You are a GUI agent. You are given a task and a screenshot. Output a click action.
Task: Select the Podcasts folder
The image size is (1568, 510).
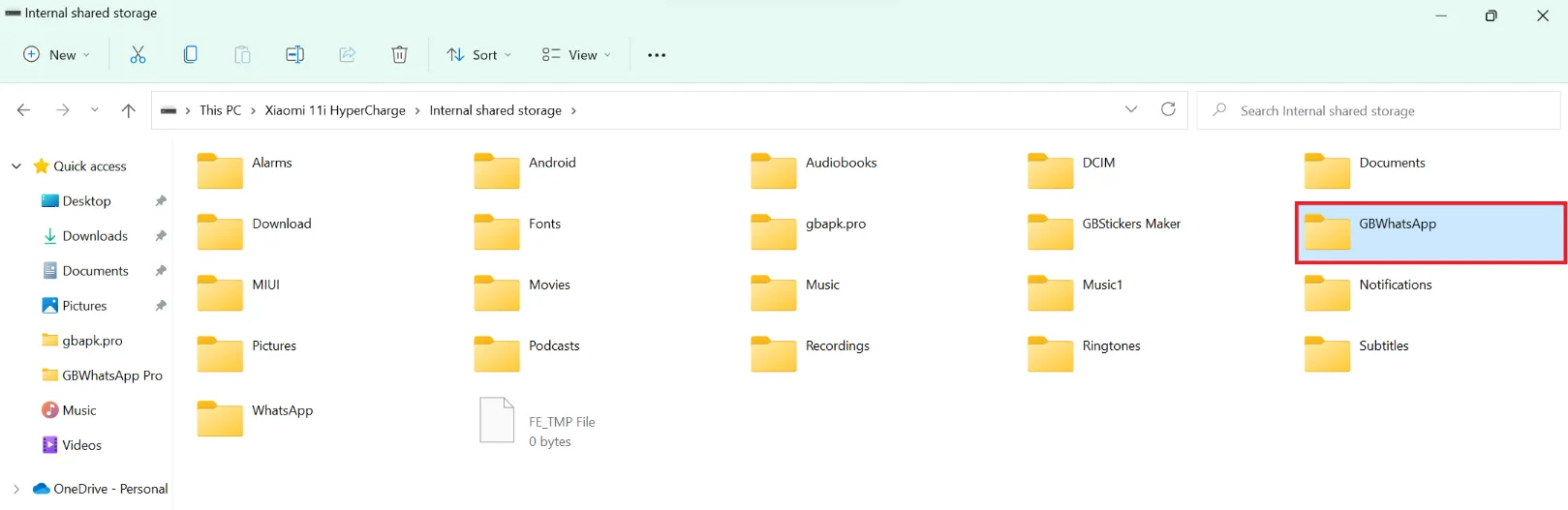click(527, 354)
